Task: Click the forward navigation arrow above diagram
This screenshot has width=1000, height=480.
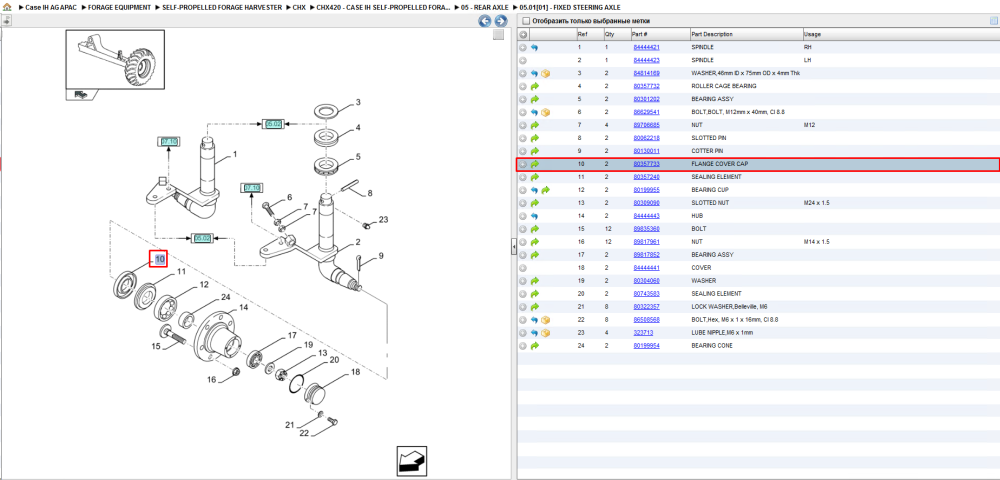Action: (x=501, y=21)
